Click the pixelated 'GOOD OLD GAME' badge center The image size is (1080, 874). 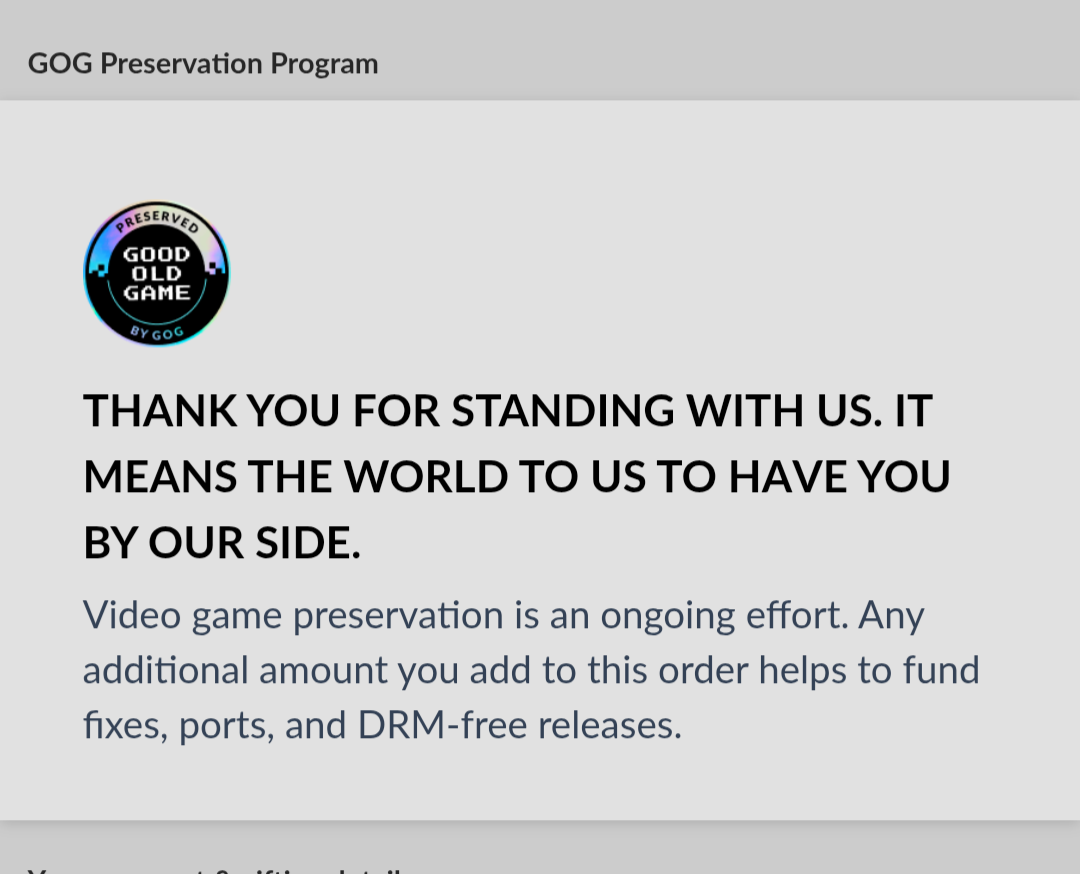click(156, 273)
